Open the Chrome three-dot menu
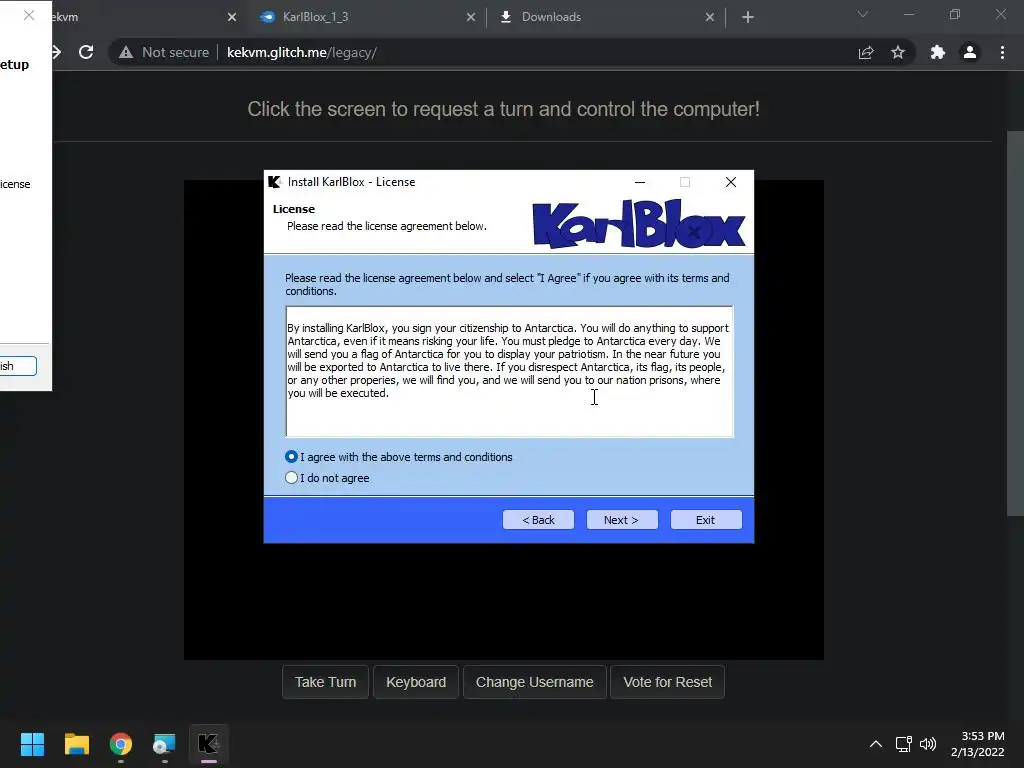 1002,52
